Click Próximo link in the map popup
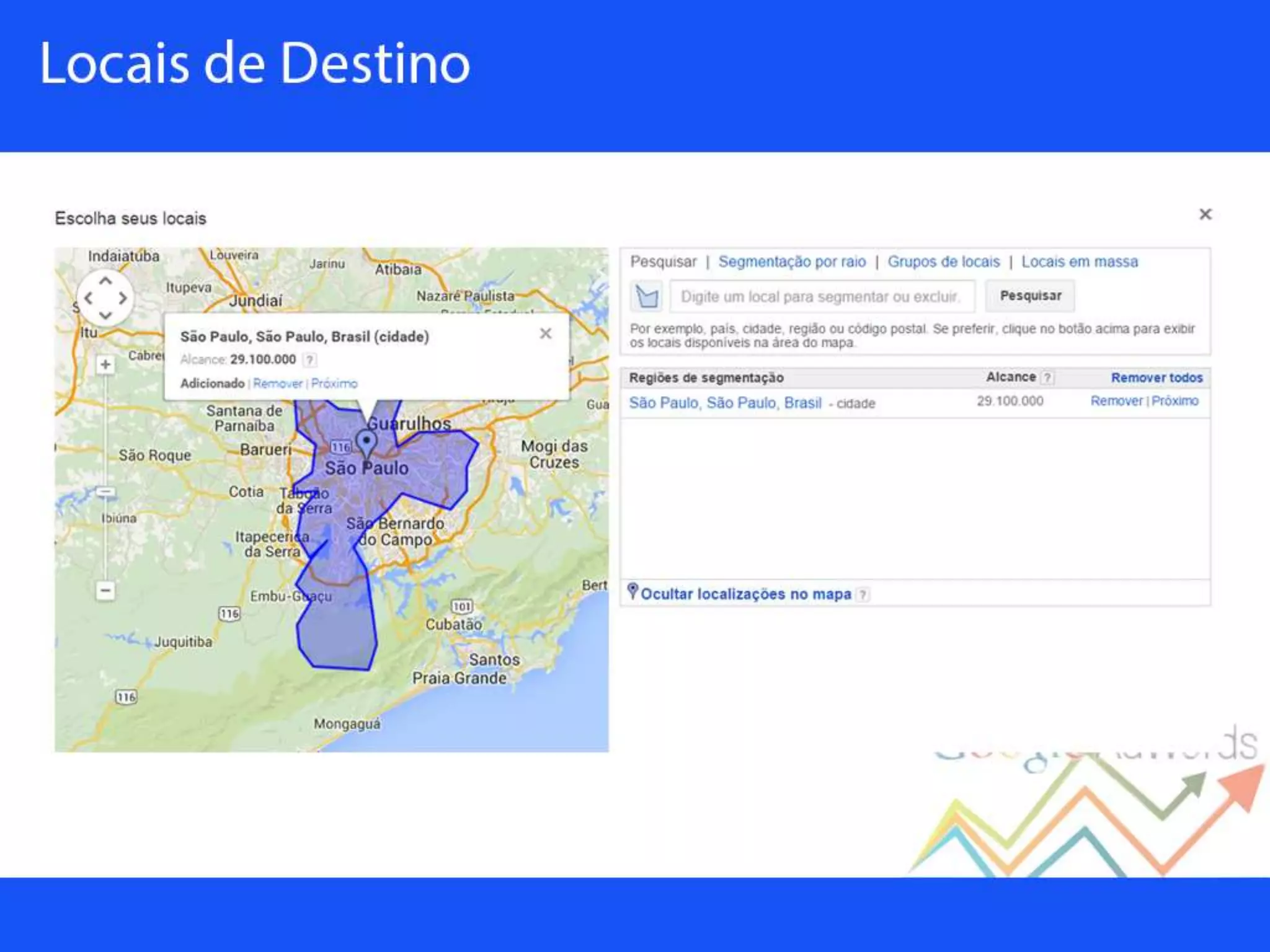This screenshot has height=952, width=1270. tap(334, 384)
